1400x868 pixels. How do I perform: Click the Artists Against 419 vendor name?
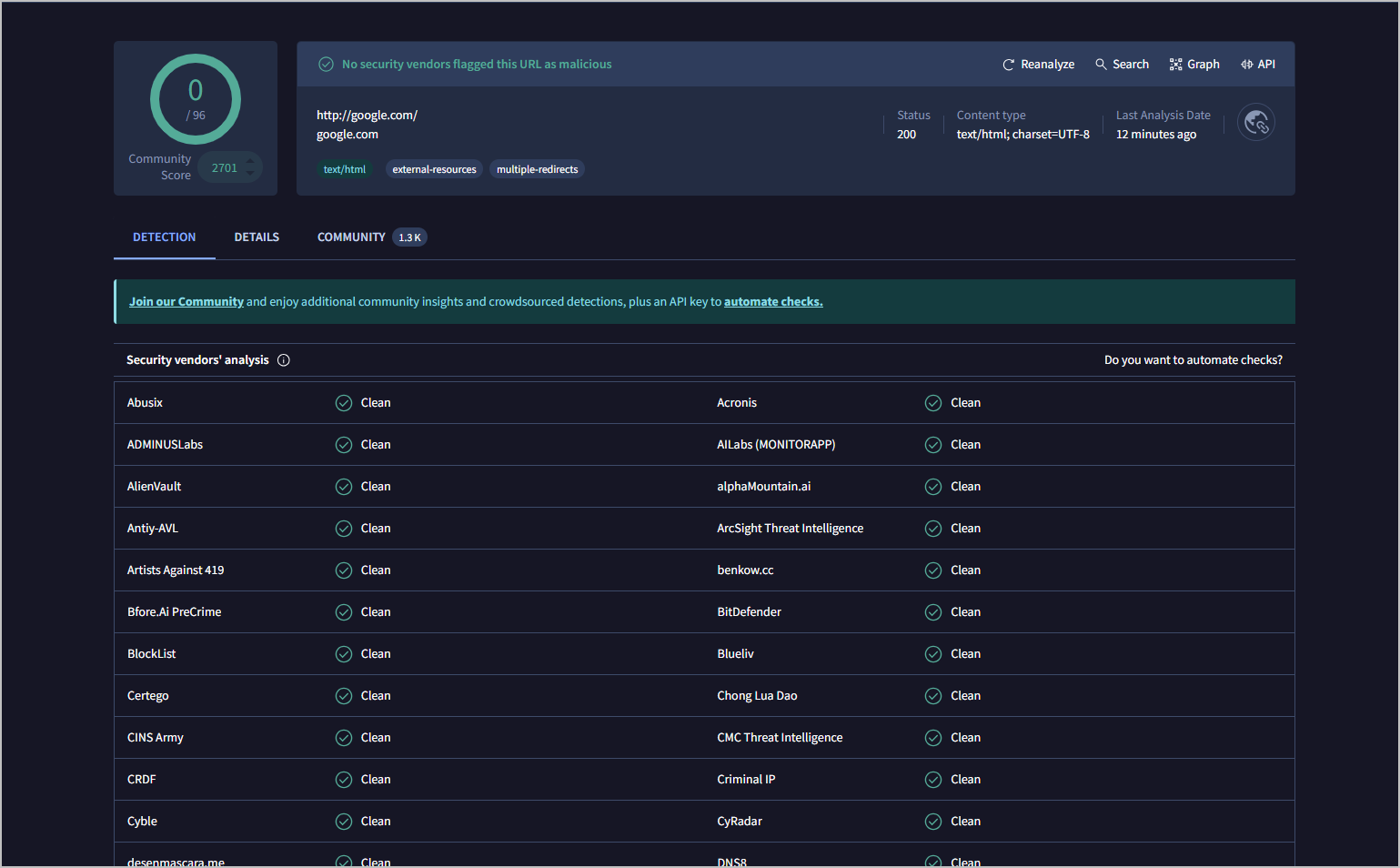click(176, 570)
